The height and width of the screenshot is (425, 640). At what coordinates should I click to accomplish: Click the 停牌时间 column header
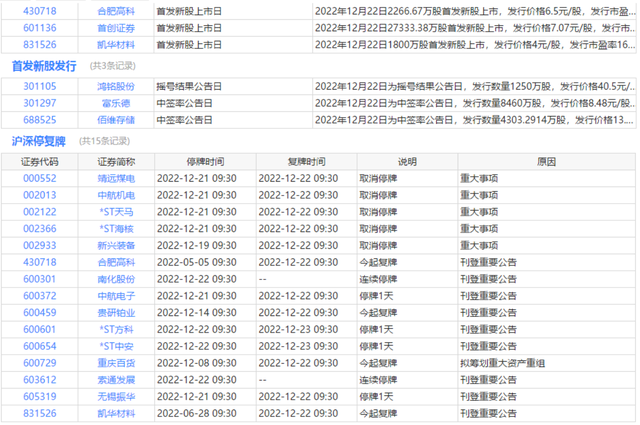coord(205,162)
